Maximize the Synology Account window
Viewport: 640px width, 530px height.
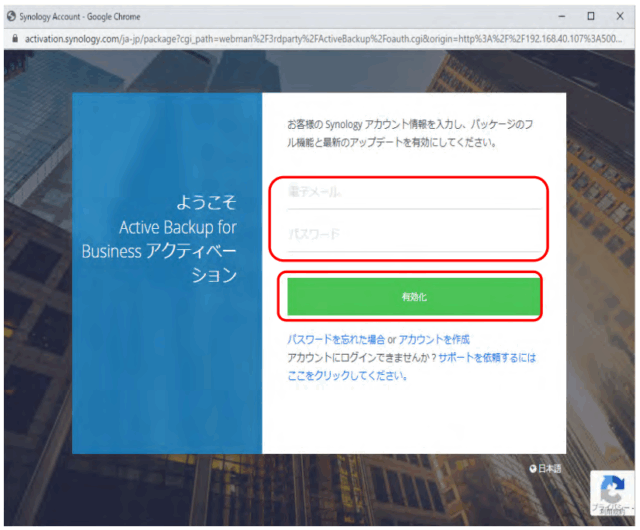(590, 16)
